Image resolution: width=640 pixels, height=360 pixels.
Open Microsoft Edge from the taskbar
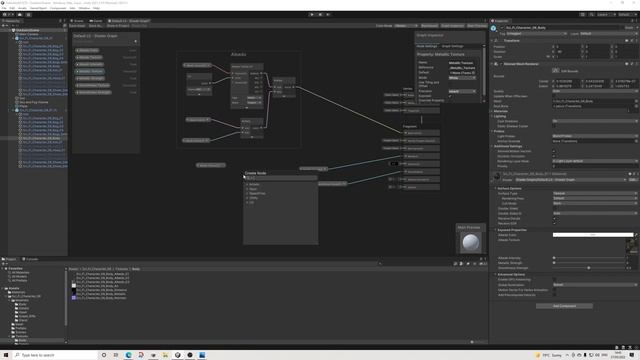129,355
